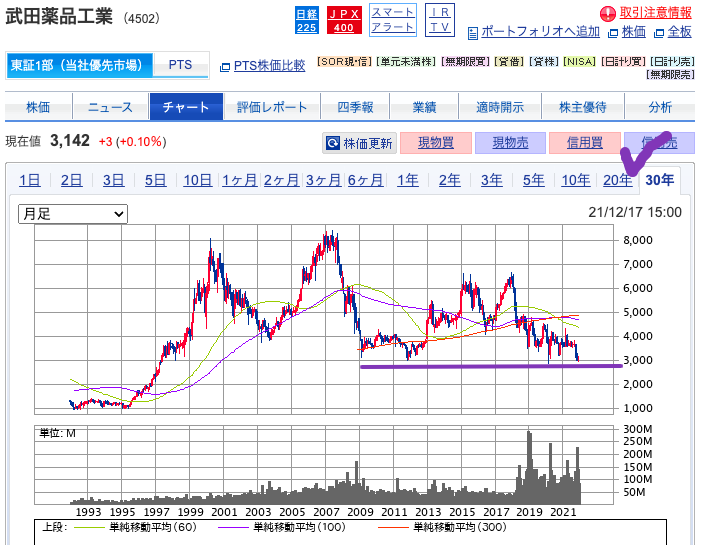Click the JPX400 badge icon
Image resolution: width=702 pixels, height=545 pixels.
[x=344, y=20]
